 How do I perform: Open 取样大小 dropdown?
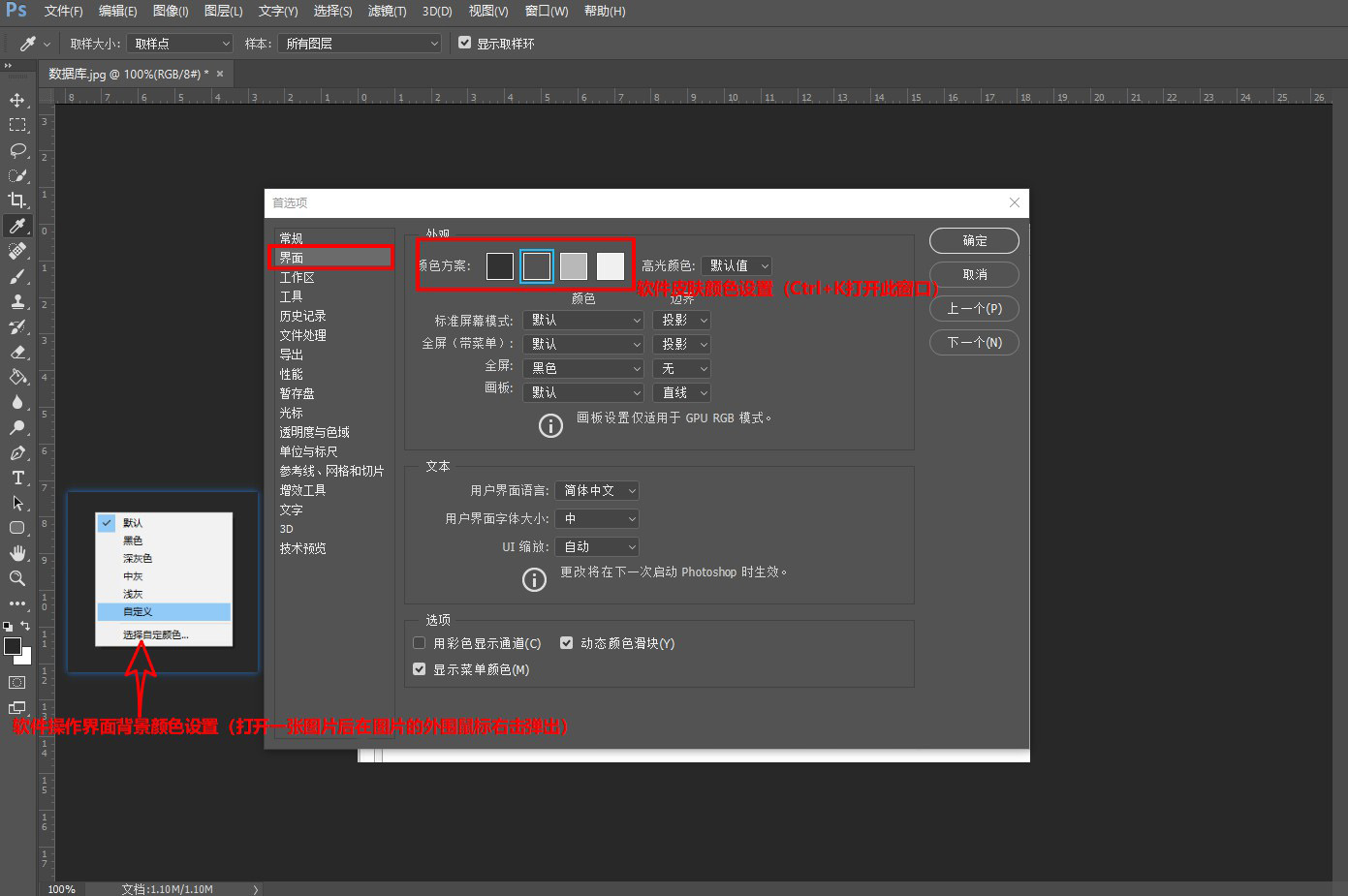[x=180, y=44]
